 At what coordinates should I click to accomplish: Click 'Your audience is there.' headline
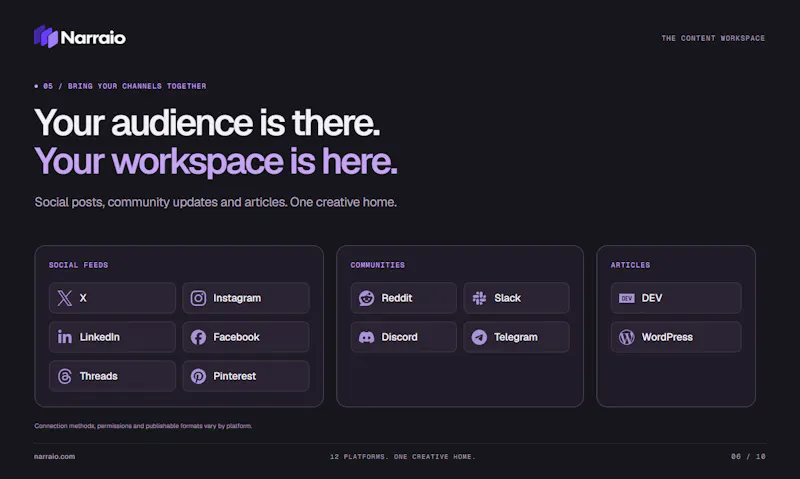coord(207,123)
